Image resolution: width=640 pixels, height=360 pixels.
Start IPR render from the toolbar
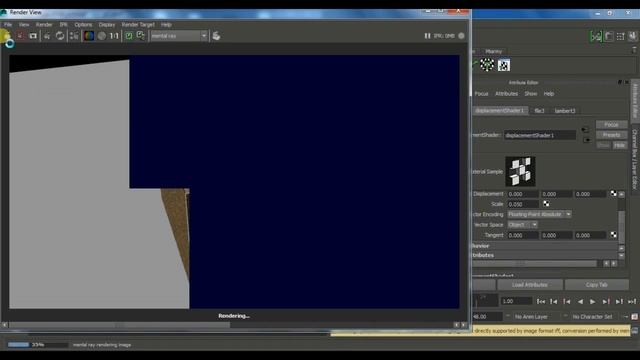pos(47,36)
